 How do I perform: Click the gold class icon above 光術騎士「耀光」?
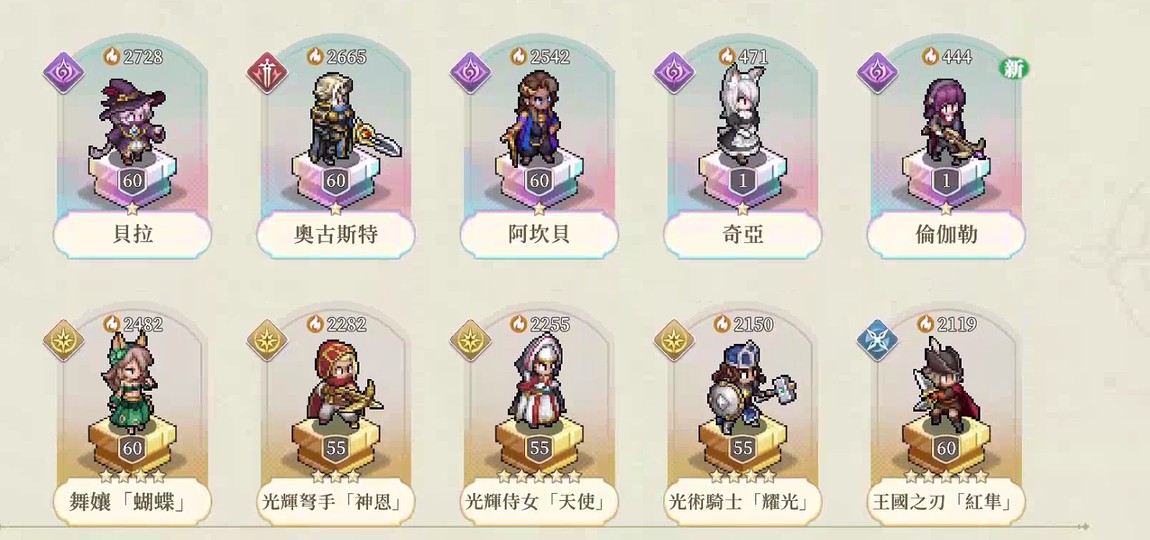(674, 340)
